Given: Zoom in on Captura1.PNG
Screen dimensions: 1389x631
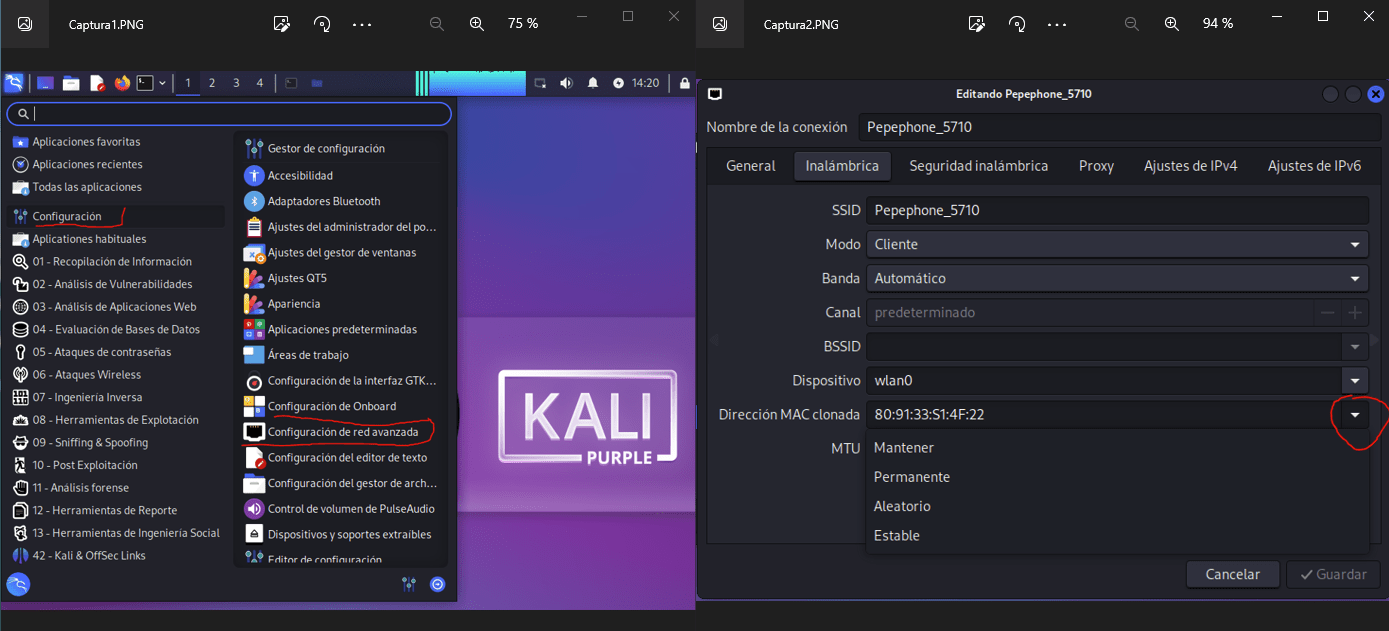Looking at the screenshot, I should tap(477, 23).
